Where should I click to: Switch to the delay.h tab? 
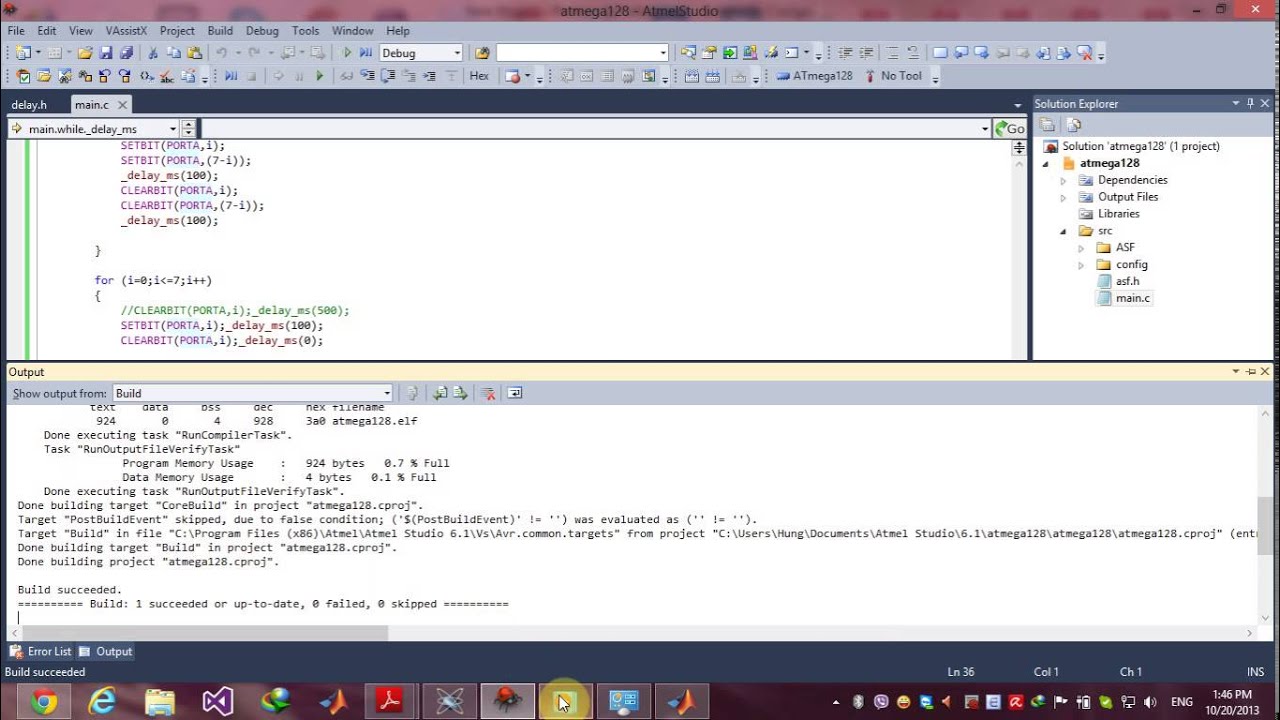29,104
